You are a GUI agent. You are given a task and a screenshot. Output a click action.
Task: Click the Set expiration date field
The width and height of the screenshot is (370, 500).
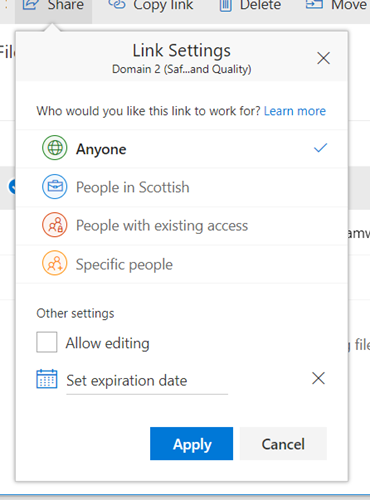tap(147, 381)
